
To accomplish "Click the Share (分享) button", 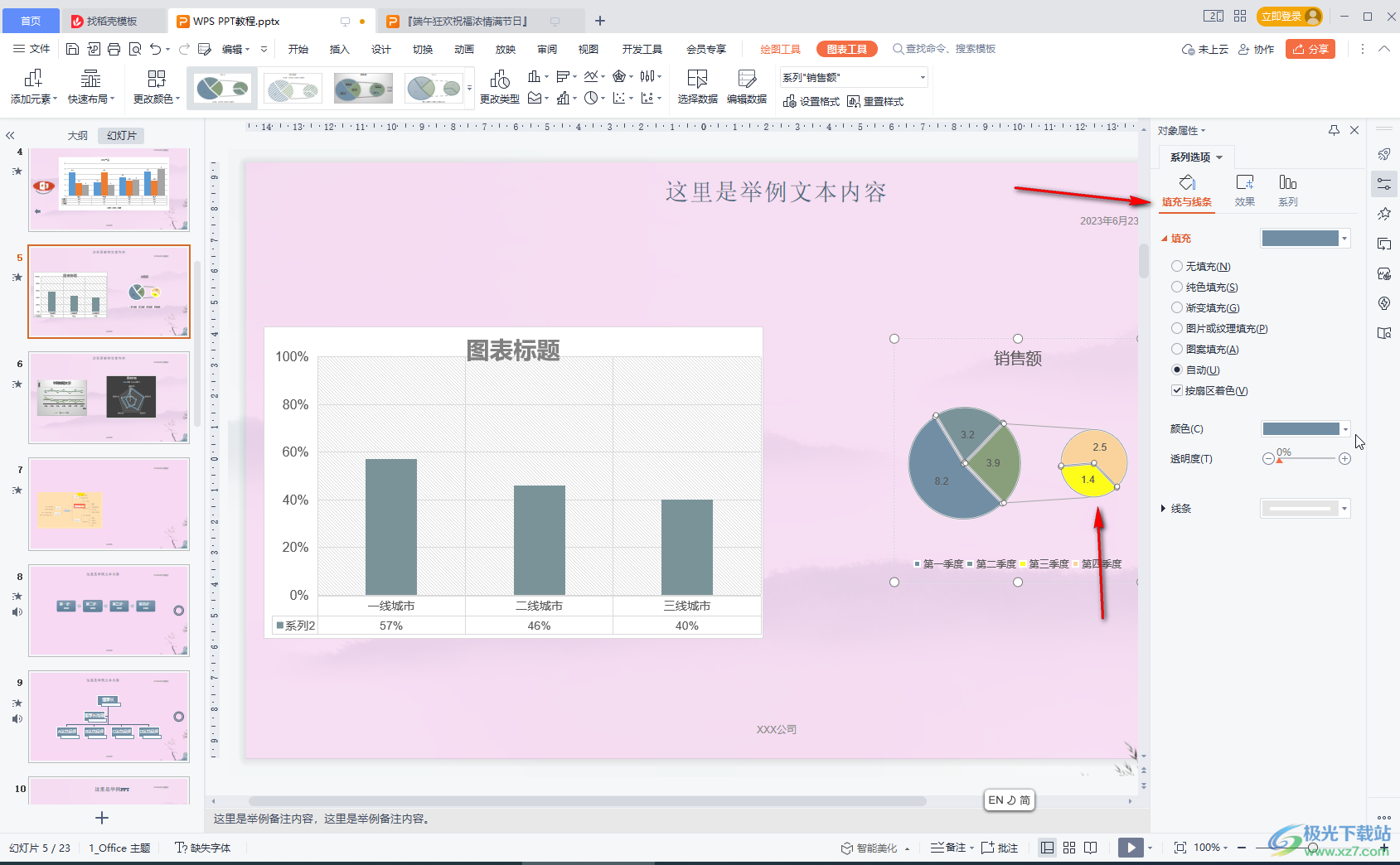I will pos(1310,49).
